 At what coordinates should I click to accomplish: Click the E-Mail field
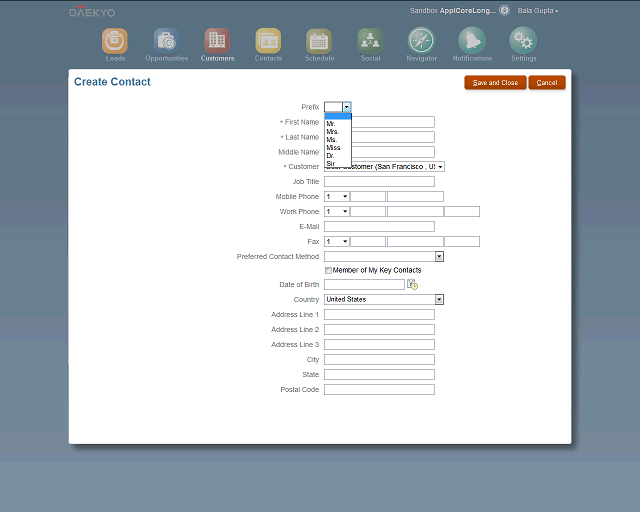(379, 226)
